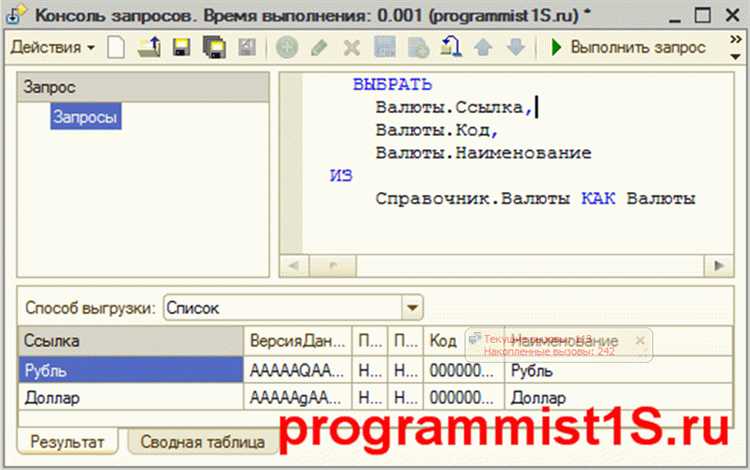Delete the query with X icon
Screen dimensions: 750x470
[x=352, y=47]
